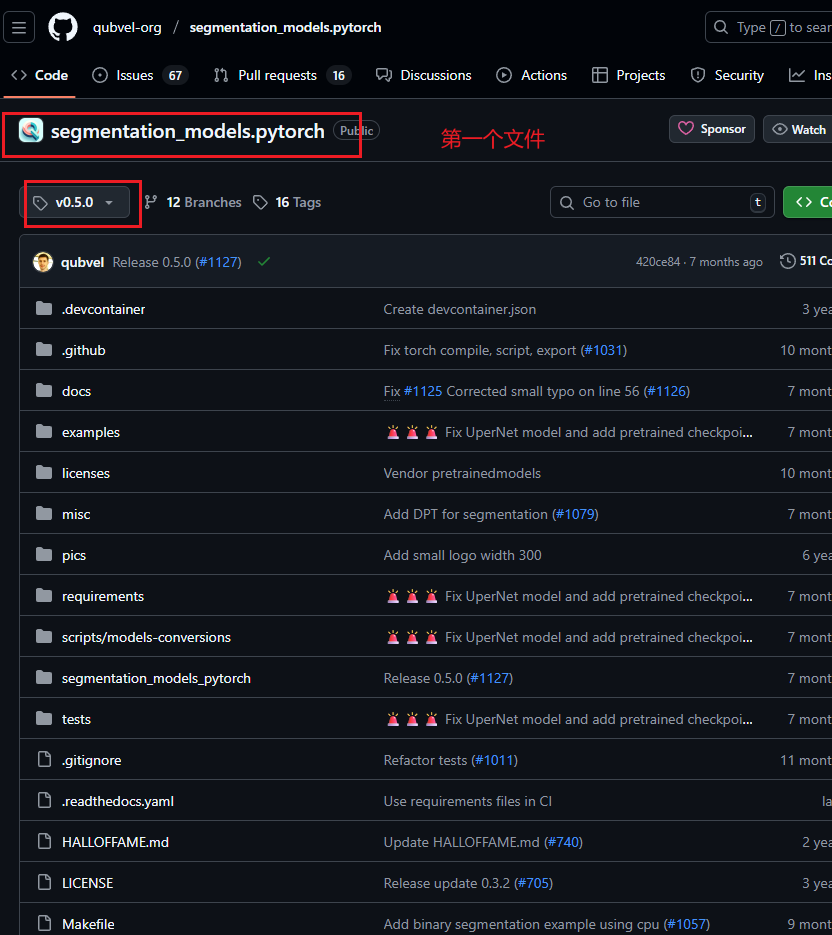Open the Issues tab
Viewport: 832px width, 935px height.
click(140, 75)
